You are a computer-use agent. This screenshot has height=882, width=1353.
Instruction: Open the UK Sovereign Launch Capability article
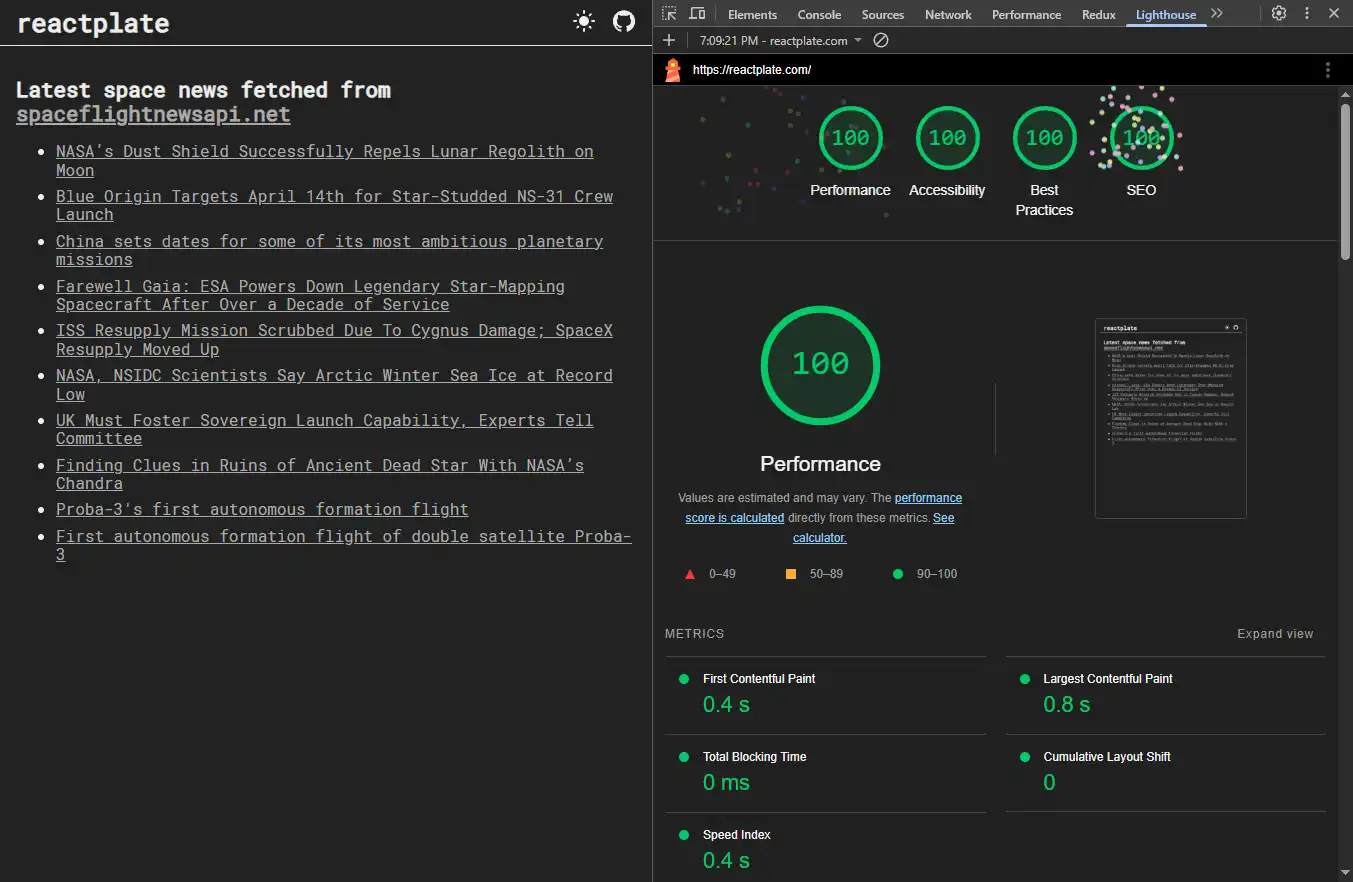(324, 429)
